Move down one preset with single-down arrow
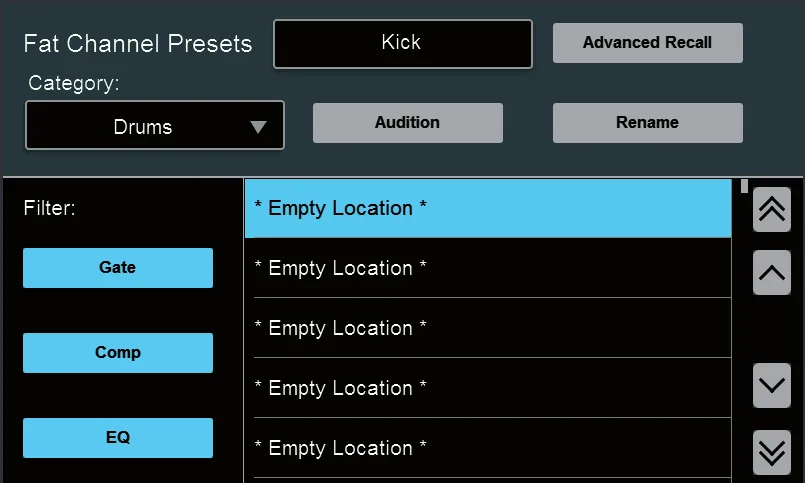805x483 pixels. [772, 385]
